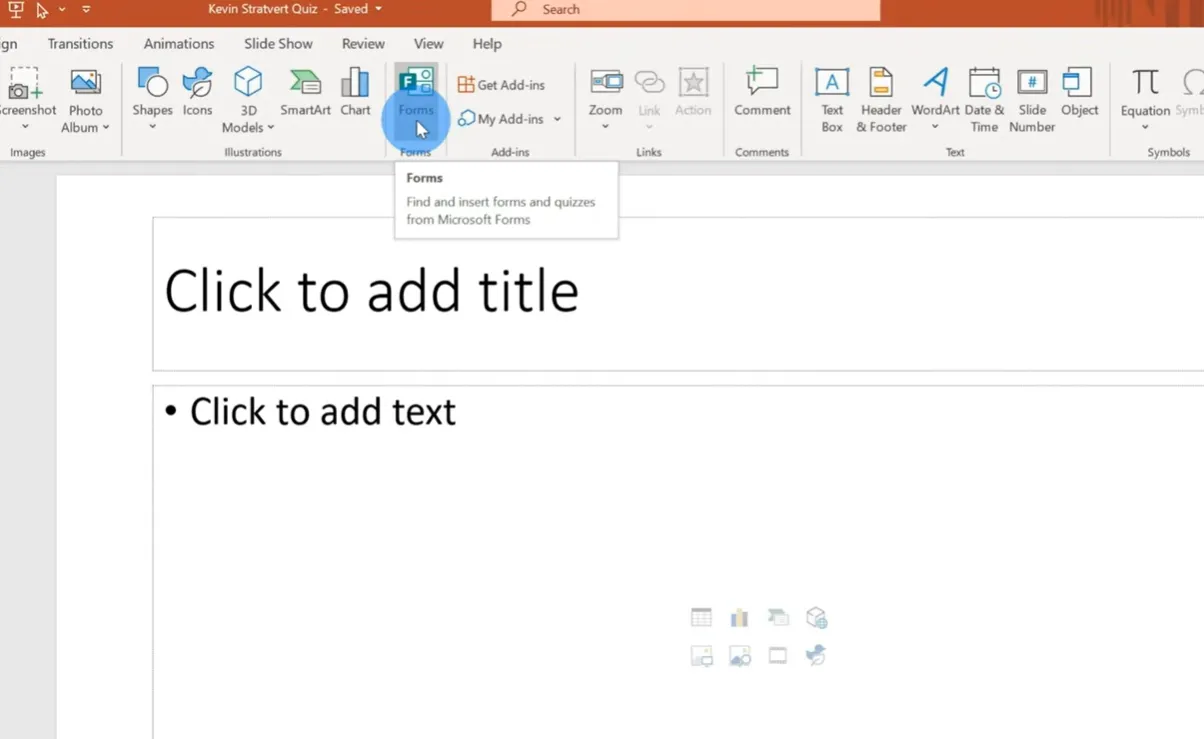Open the Slide Show tab
Screen dimensions: 1204x739
(x=278, y=44)
